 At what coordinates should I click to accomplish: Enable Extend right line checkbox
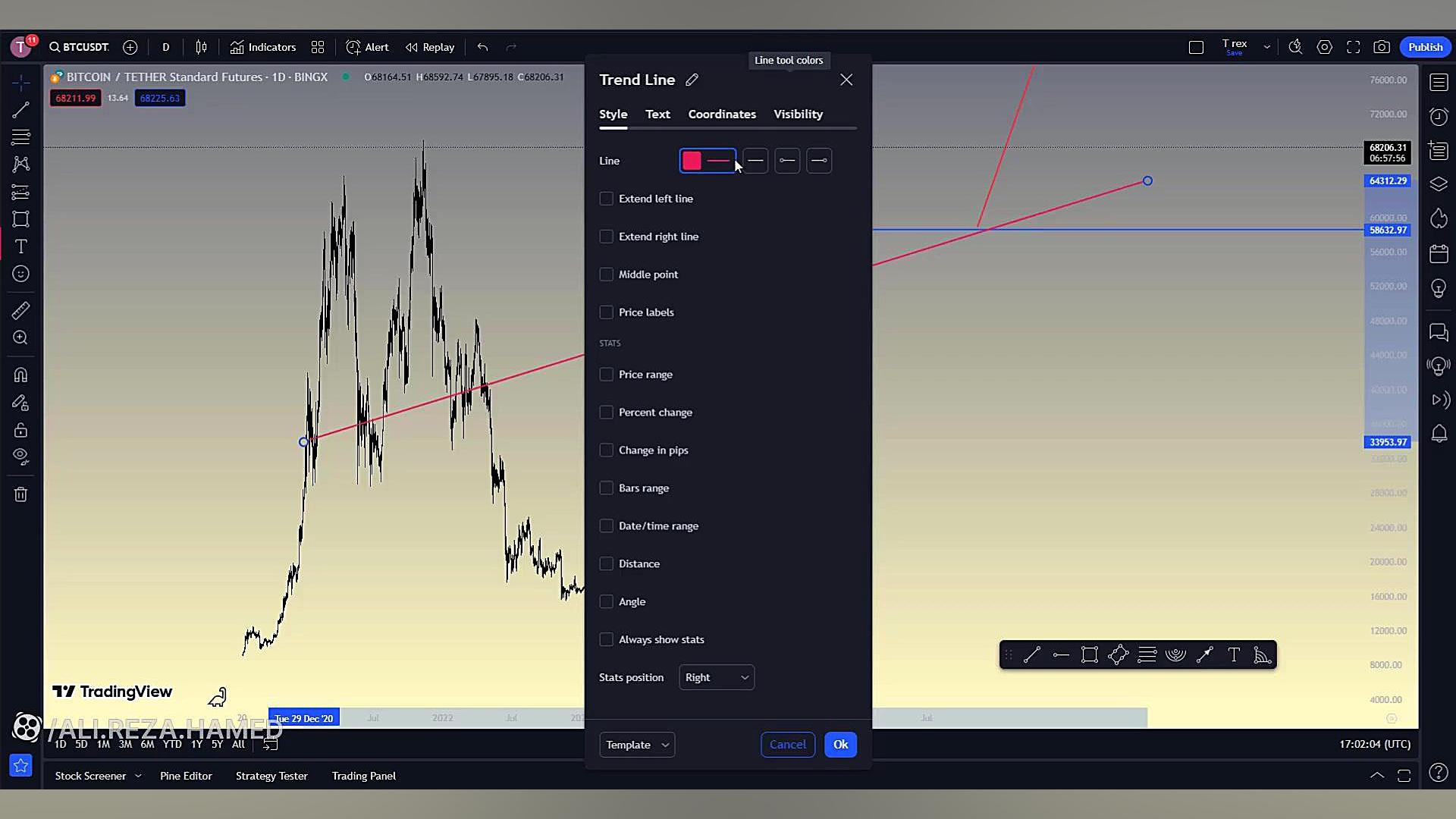click(x=606, y=237)
